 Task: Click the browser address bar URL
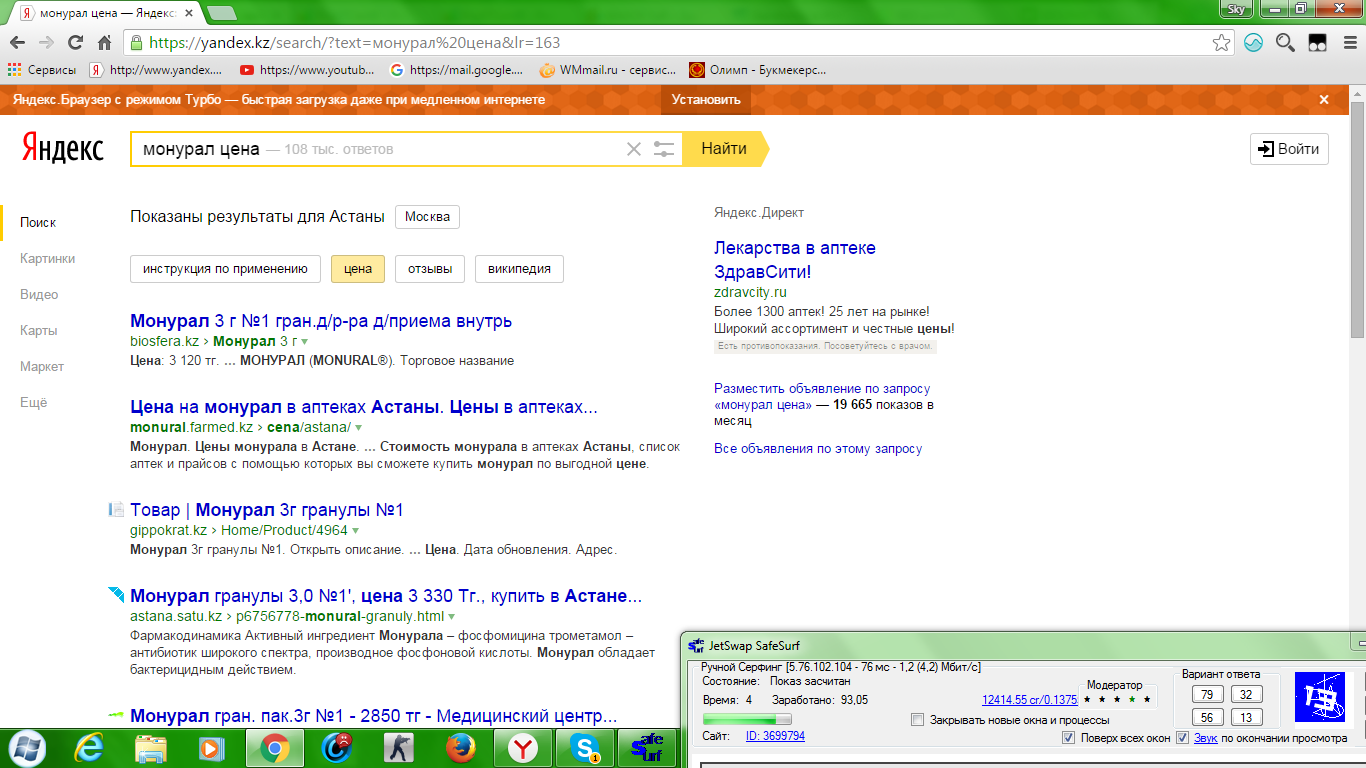pos(355,43)
